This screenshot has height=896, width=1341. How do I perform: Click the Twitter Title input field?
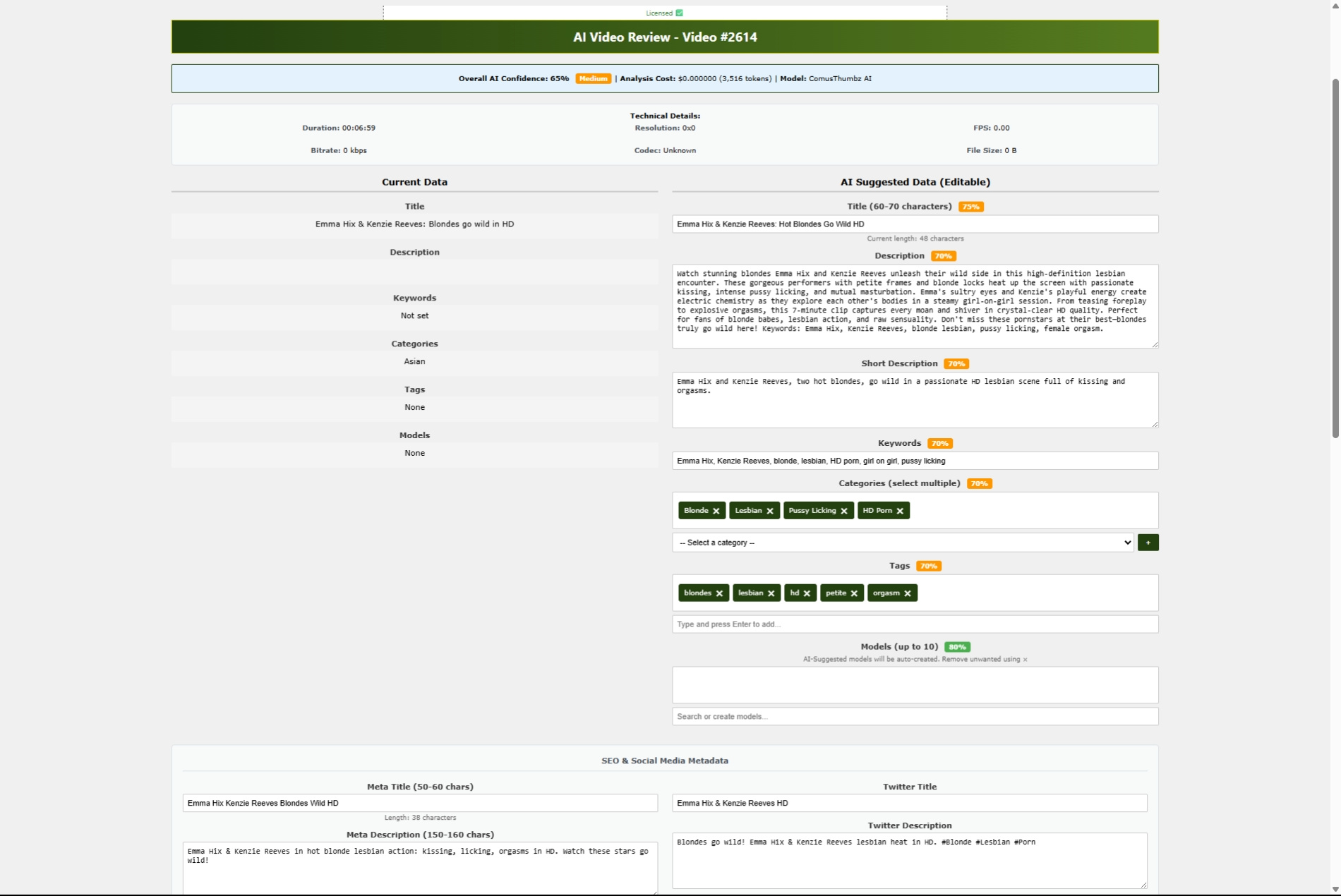coord(909,803)
